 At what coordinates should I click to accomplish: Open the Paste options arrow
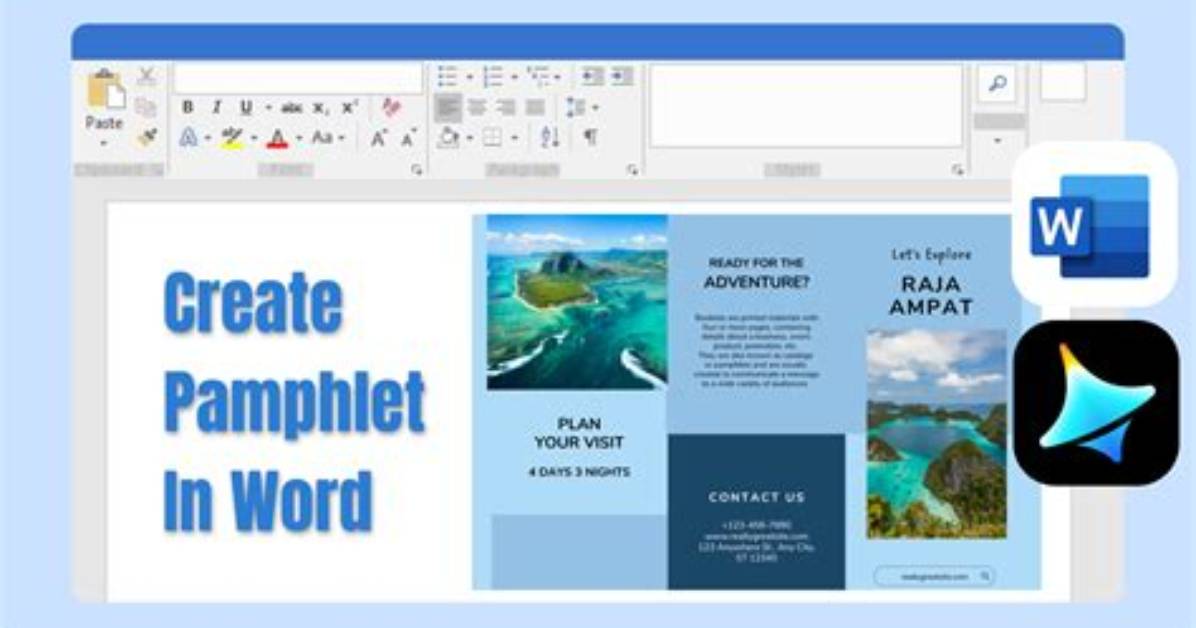(104, 144)
